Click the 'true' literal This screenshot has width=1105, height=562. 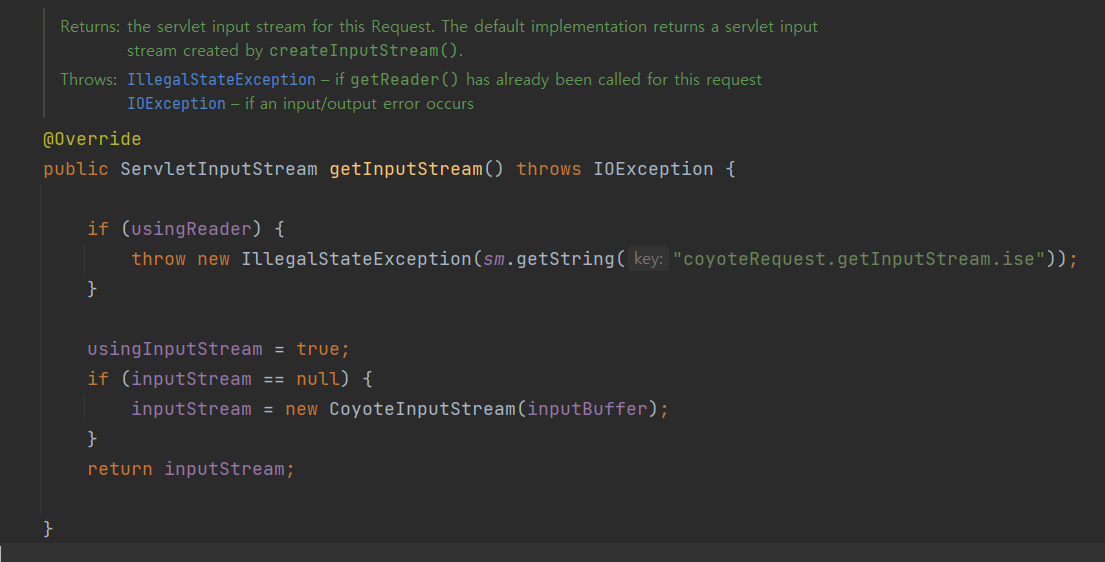318,349
